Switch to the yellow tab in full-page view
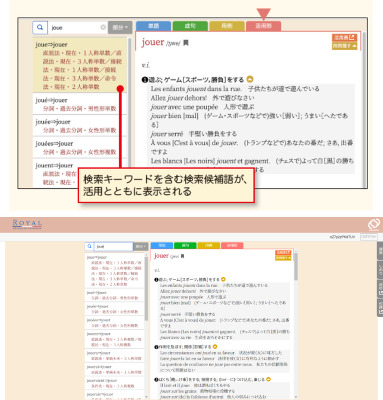Viewport: 383px width, 400px height. [x=208, y=245]
